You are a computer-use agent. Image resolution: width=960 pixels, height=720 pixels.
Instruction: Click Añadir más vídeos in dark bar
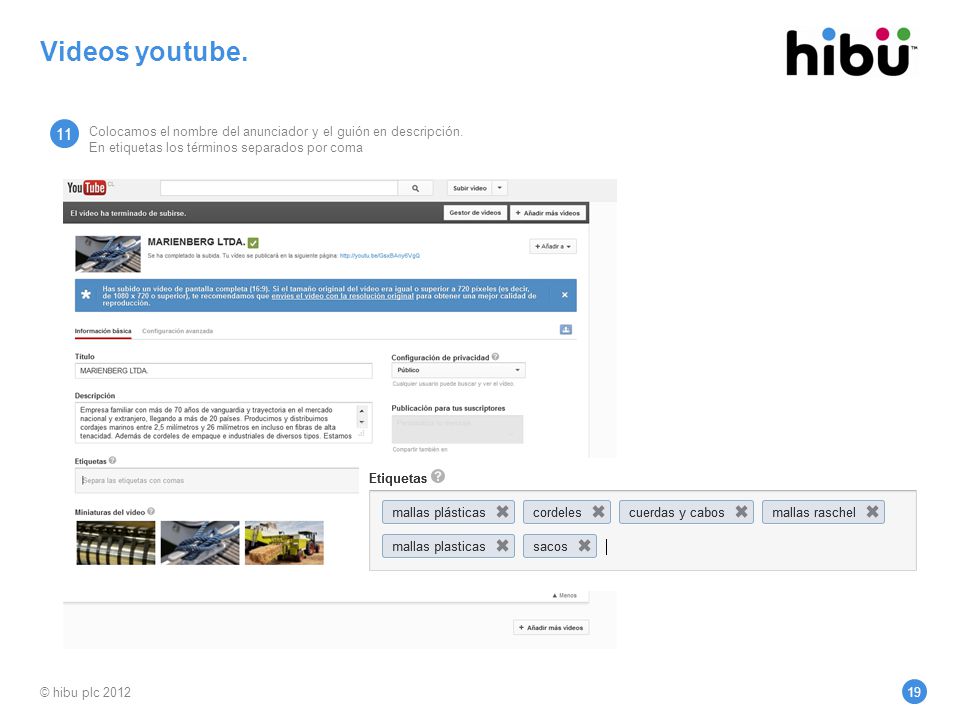[548, 212]
